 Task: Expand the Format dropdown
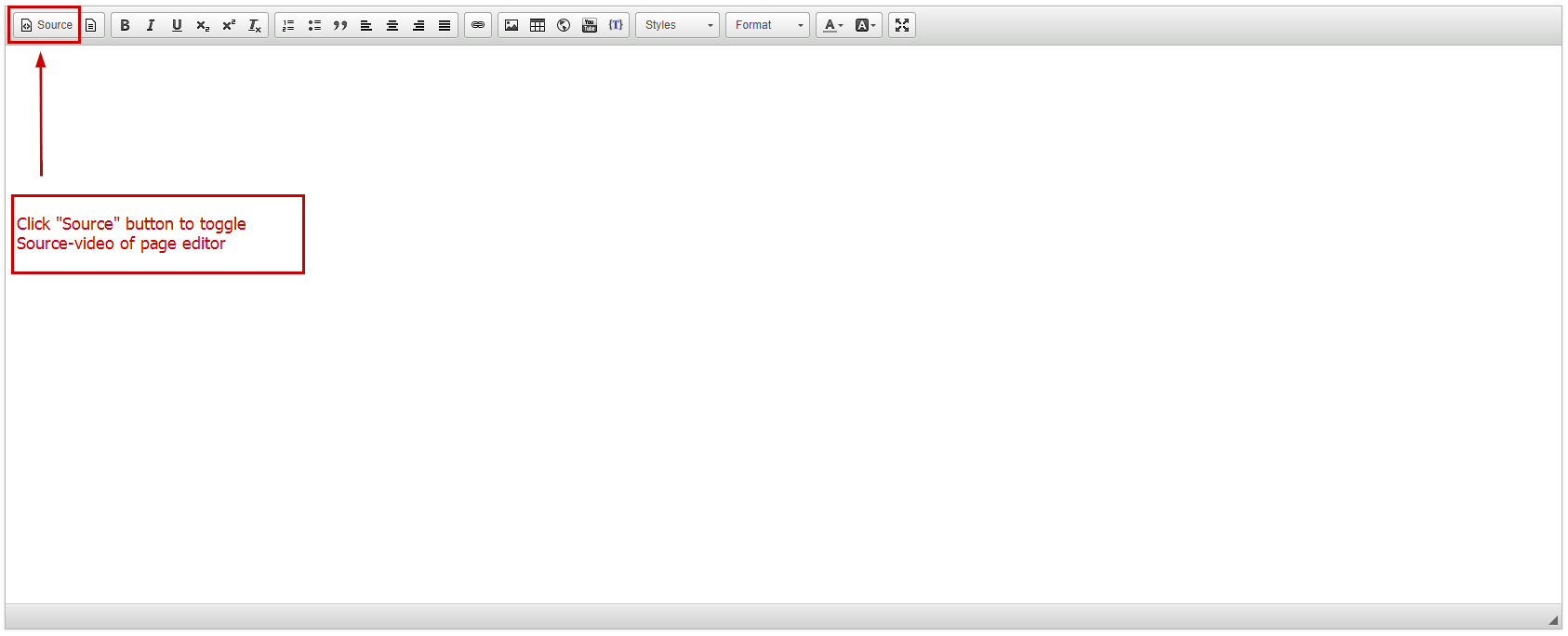[768, 25]
